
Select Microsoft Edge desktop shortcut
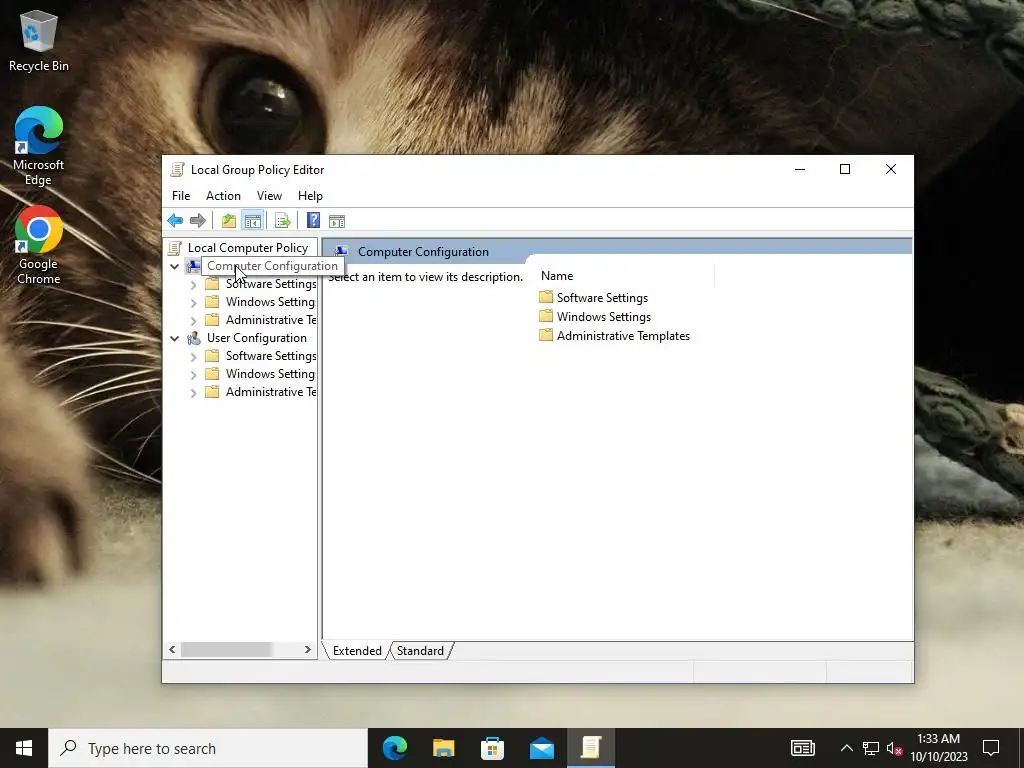[x=39, y=146]
